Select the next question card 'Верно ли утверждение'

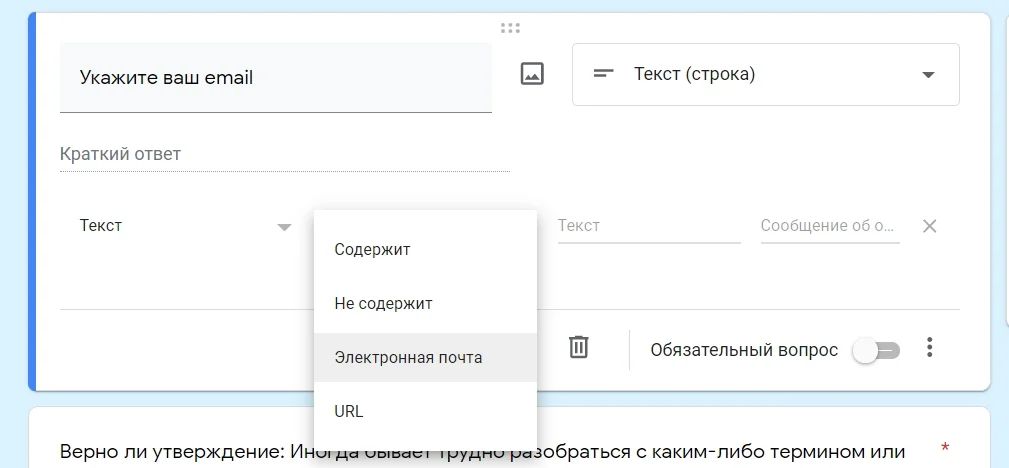[x=482, y=451]
